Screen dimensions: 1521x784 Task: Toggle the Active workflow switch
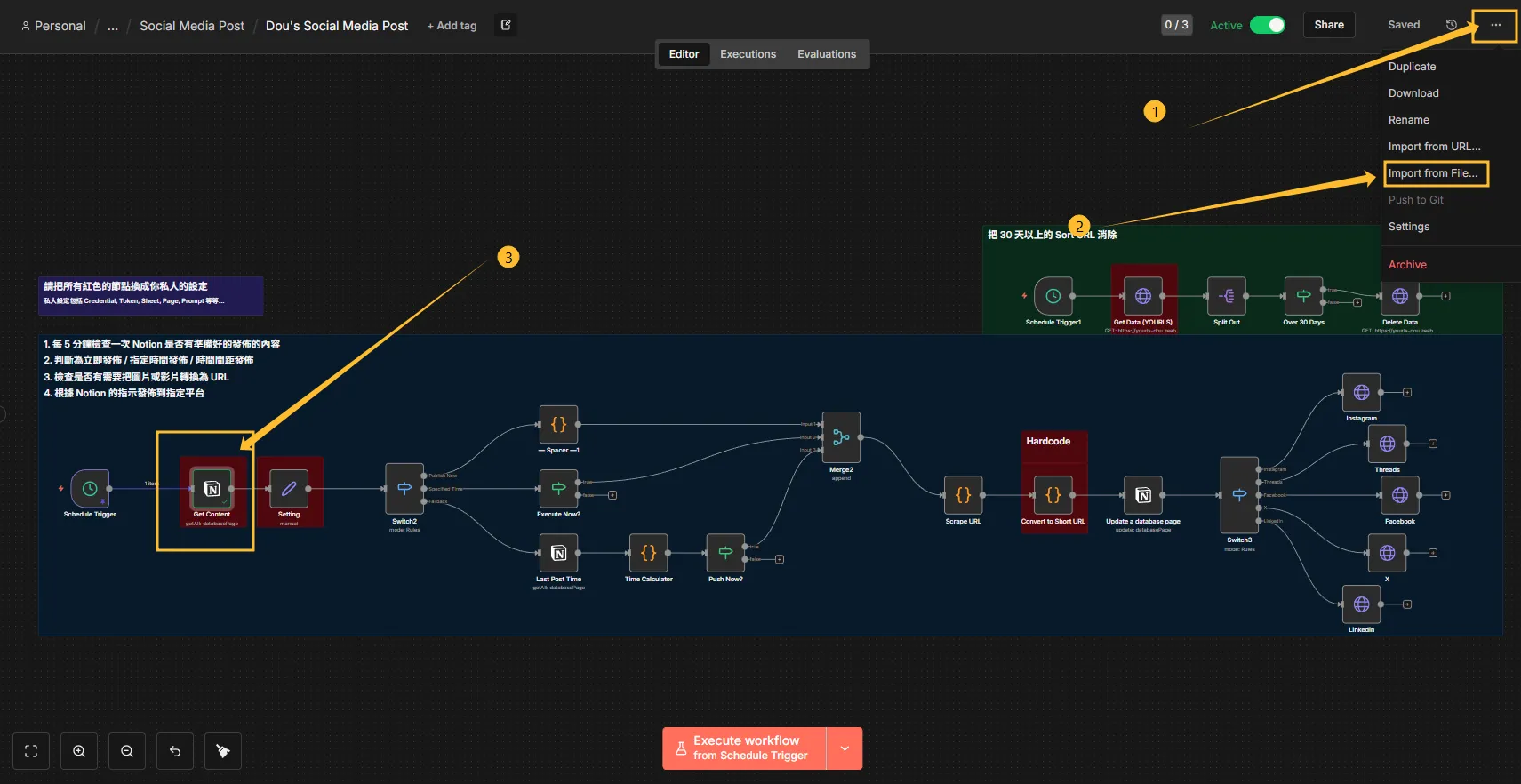click(x=1267, y=25)
